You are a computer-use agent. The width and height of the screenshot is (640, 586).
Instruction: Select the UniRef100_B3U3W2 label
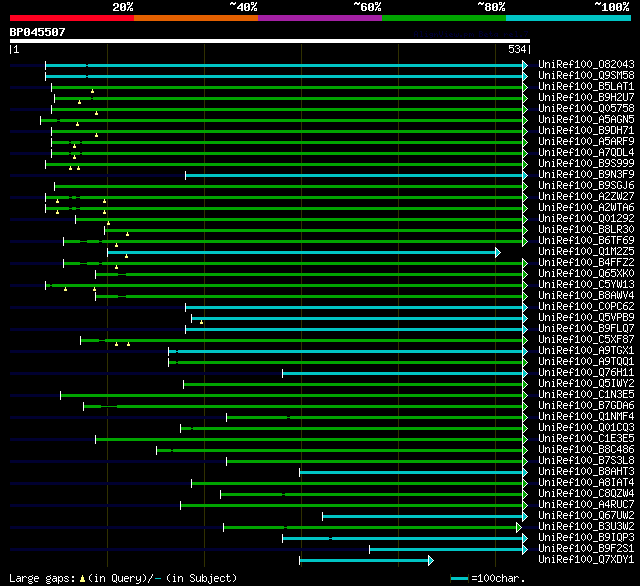coord(586,527)
